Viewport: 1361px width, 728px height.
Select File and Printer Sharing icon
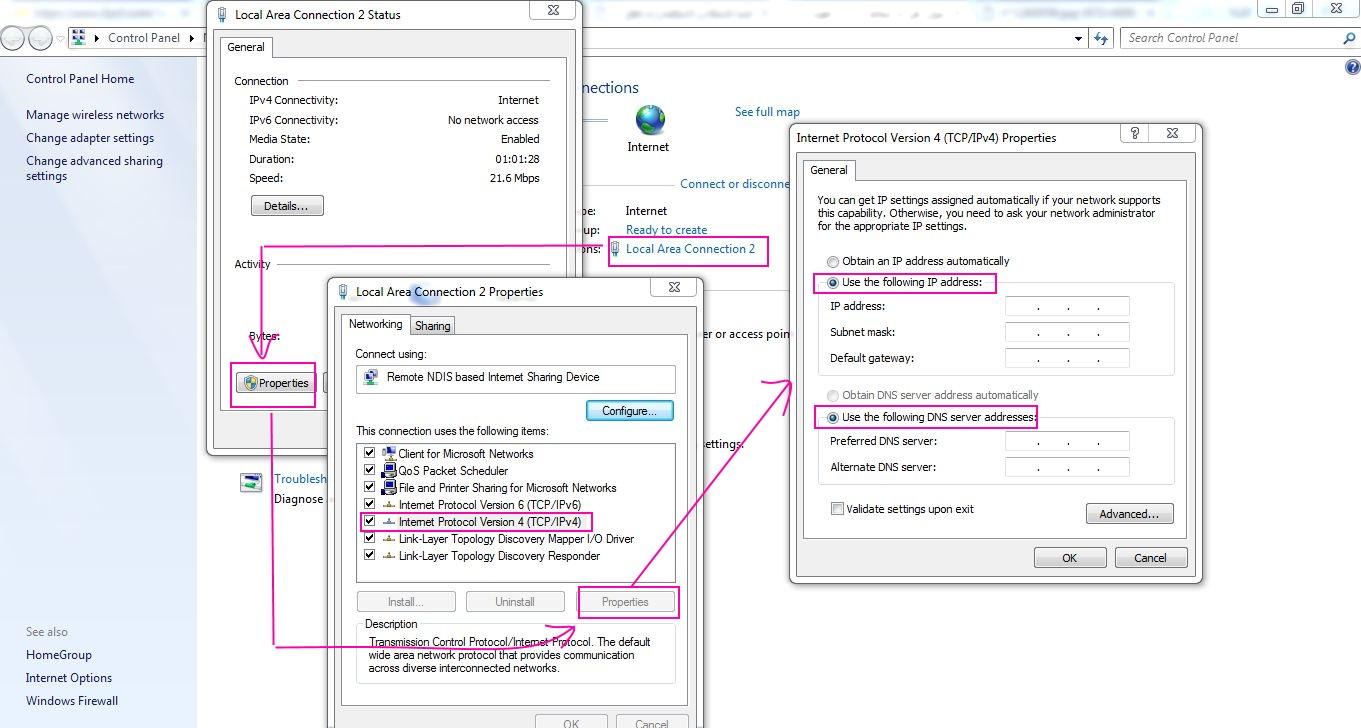click(389, 487)
